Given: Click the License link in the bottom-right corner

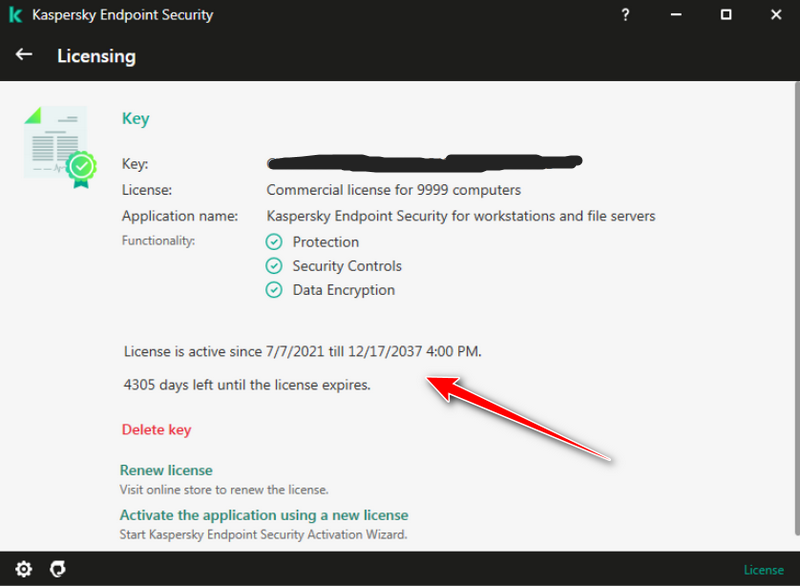Looking at the screenshot, I should (764, 570).
